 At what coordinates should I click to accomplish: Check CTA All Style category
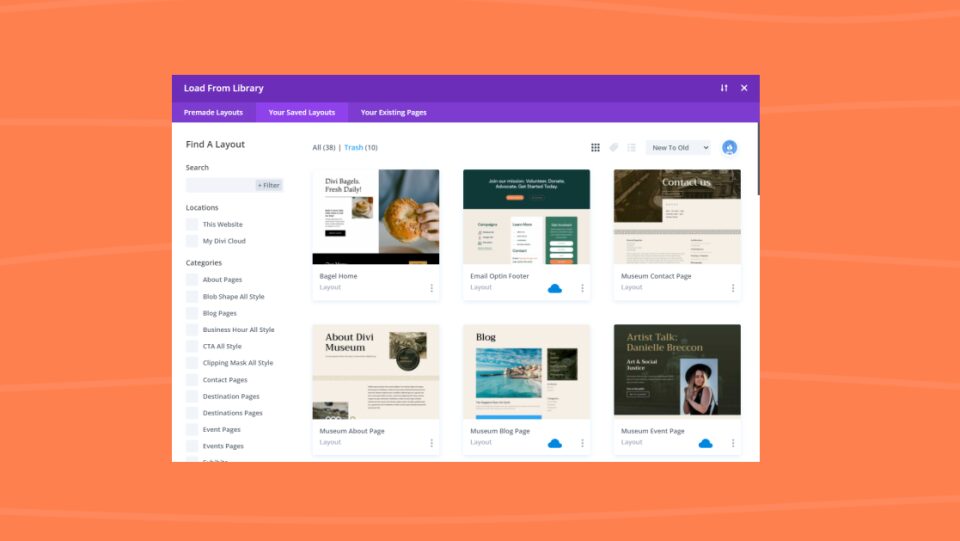point(192,346)
